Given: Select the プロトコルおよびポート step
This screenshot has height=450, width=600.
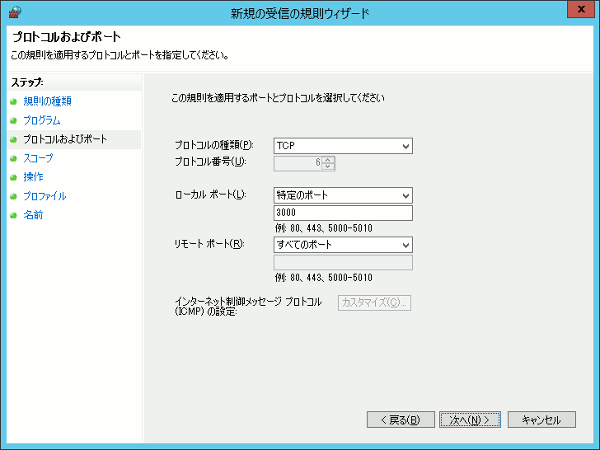Looking at the screenshot, I should coord(65,139).
